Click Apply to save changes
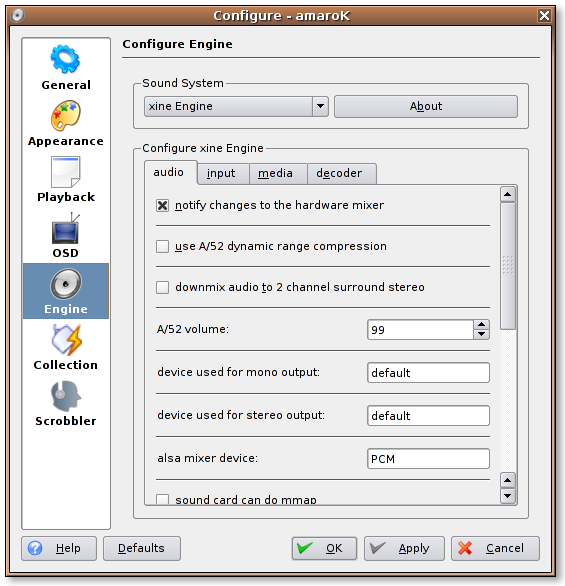Screen dimensions: 565x586 pos(404,548)
